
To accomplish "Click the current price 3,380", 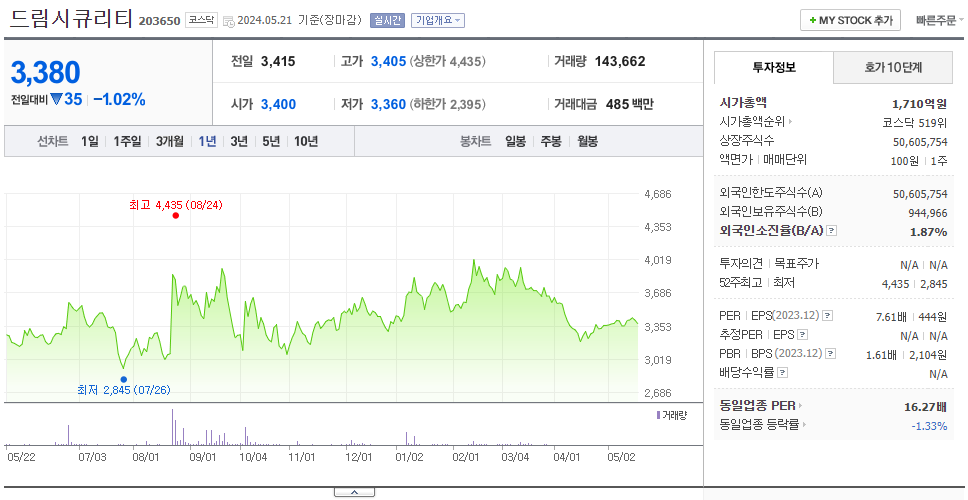I will pyautogui.click(x=45, y=73).
